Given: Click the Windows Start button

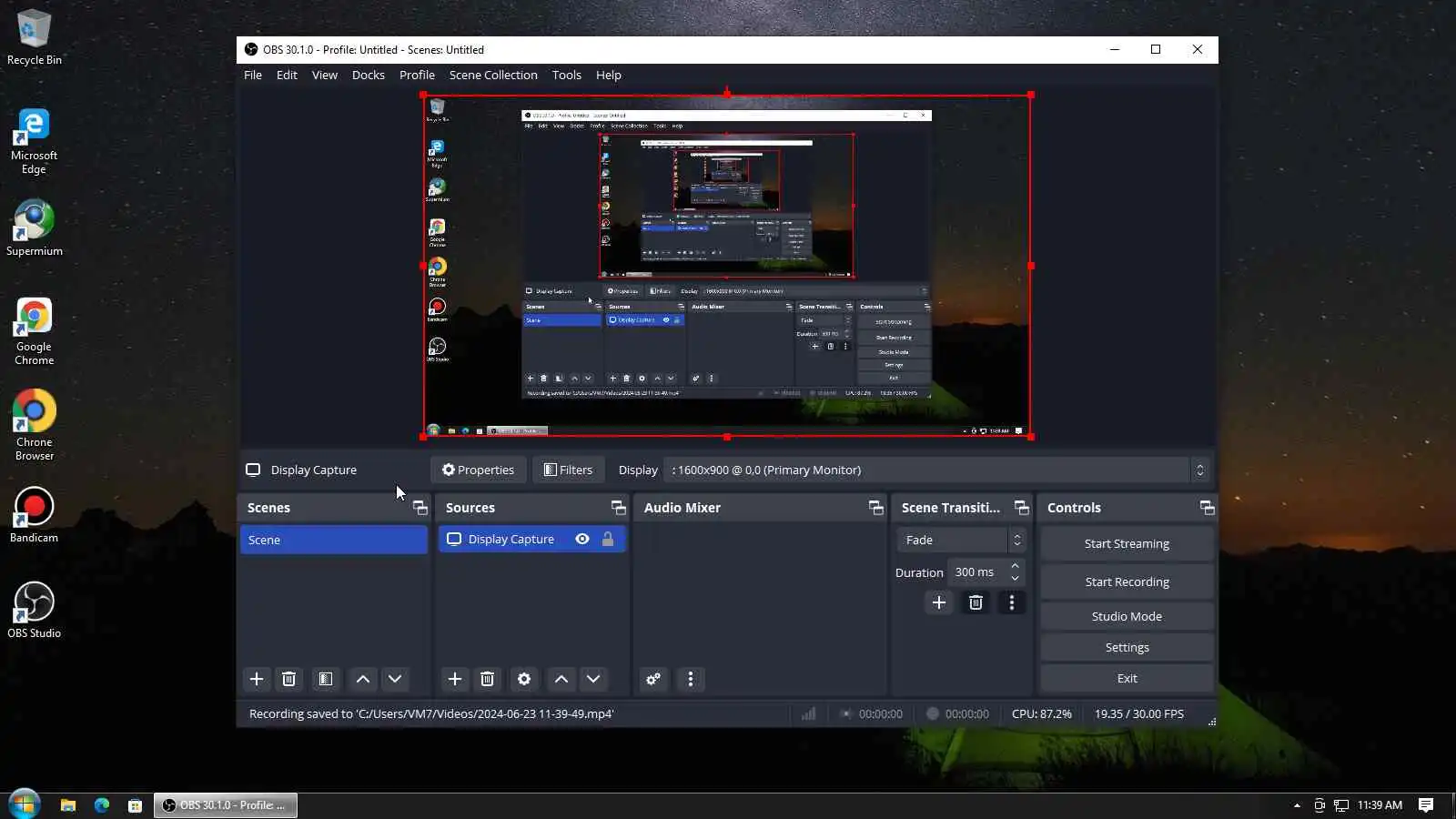Looking at the screenshot, I should click(x=24, y=804).
